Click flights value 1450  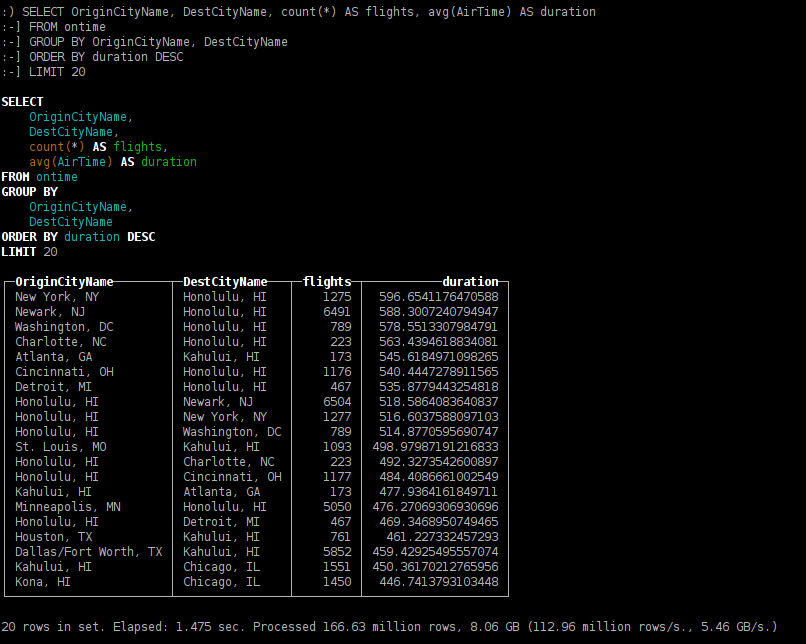point(337,582)
